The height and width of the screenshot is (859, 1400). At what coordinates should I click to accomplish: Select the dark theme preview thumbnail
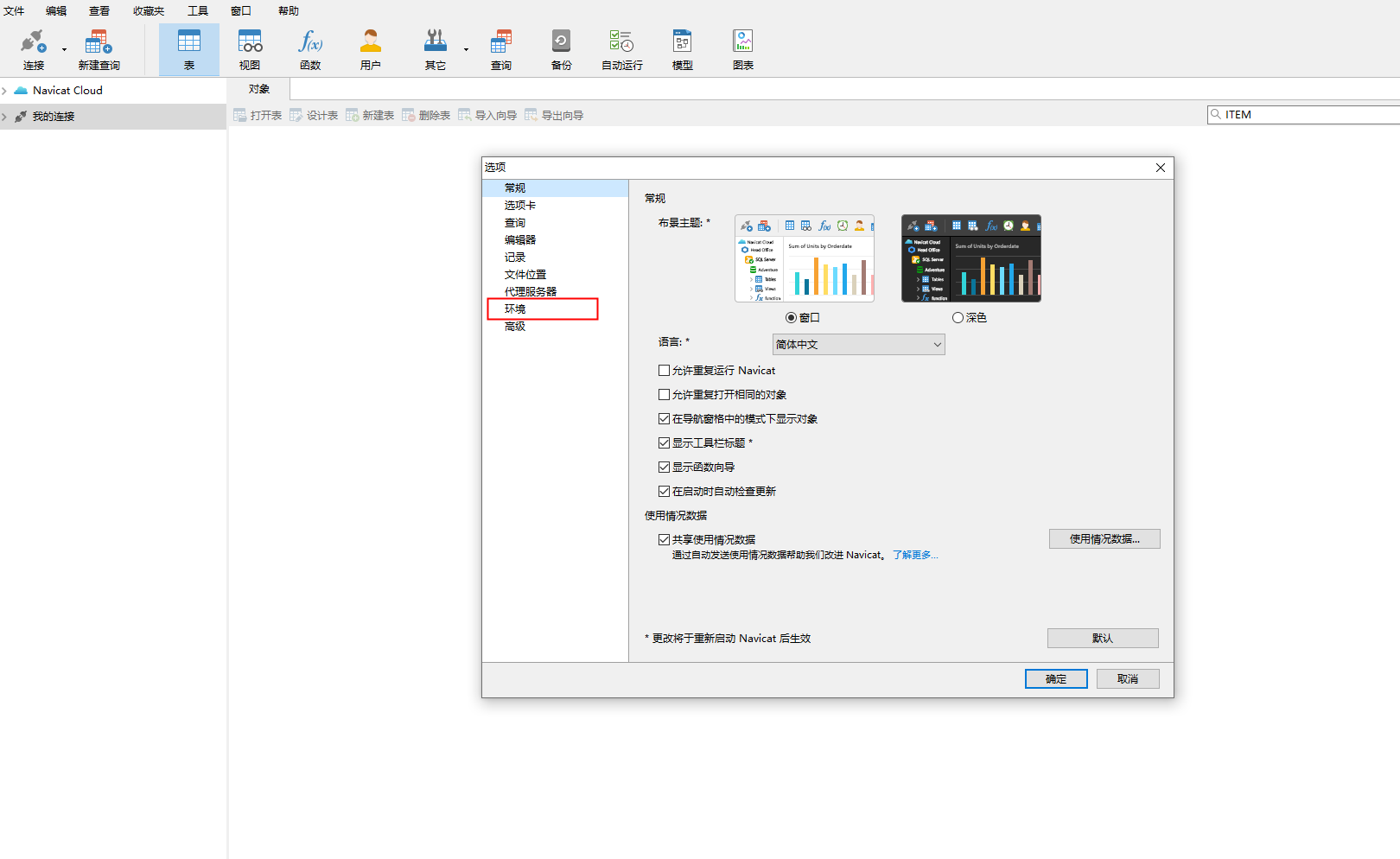[x=971, y=258]
